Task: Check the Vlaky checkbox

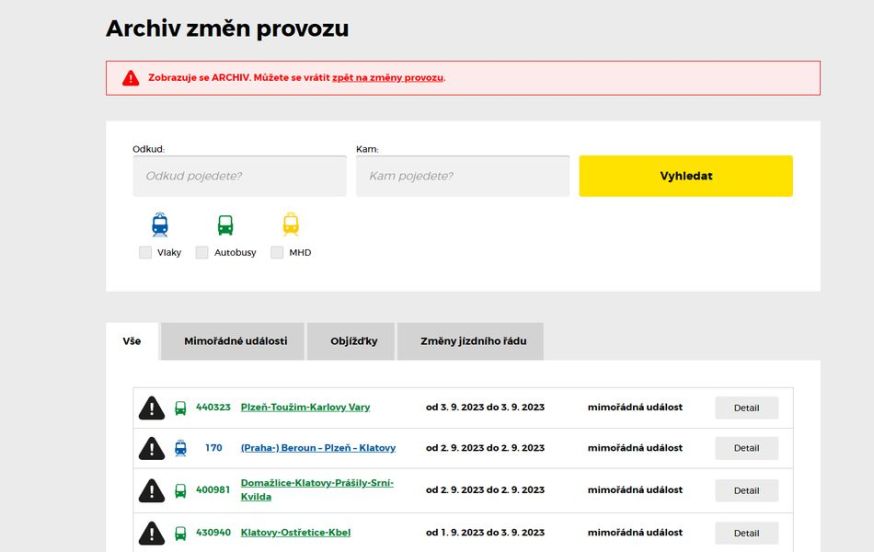Action: pos(145,253)
